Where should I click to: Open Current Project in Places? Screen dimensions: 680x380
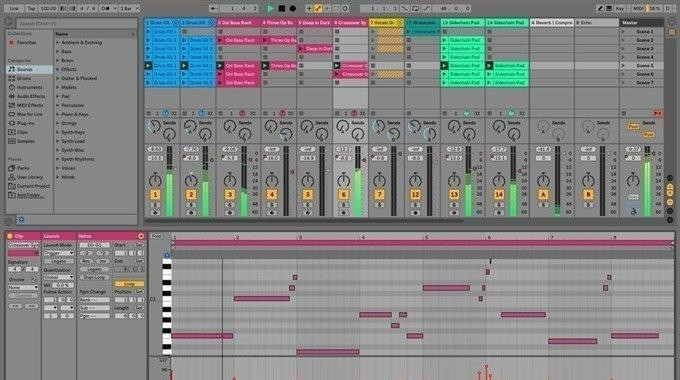point(33,186)
